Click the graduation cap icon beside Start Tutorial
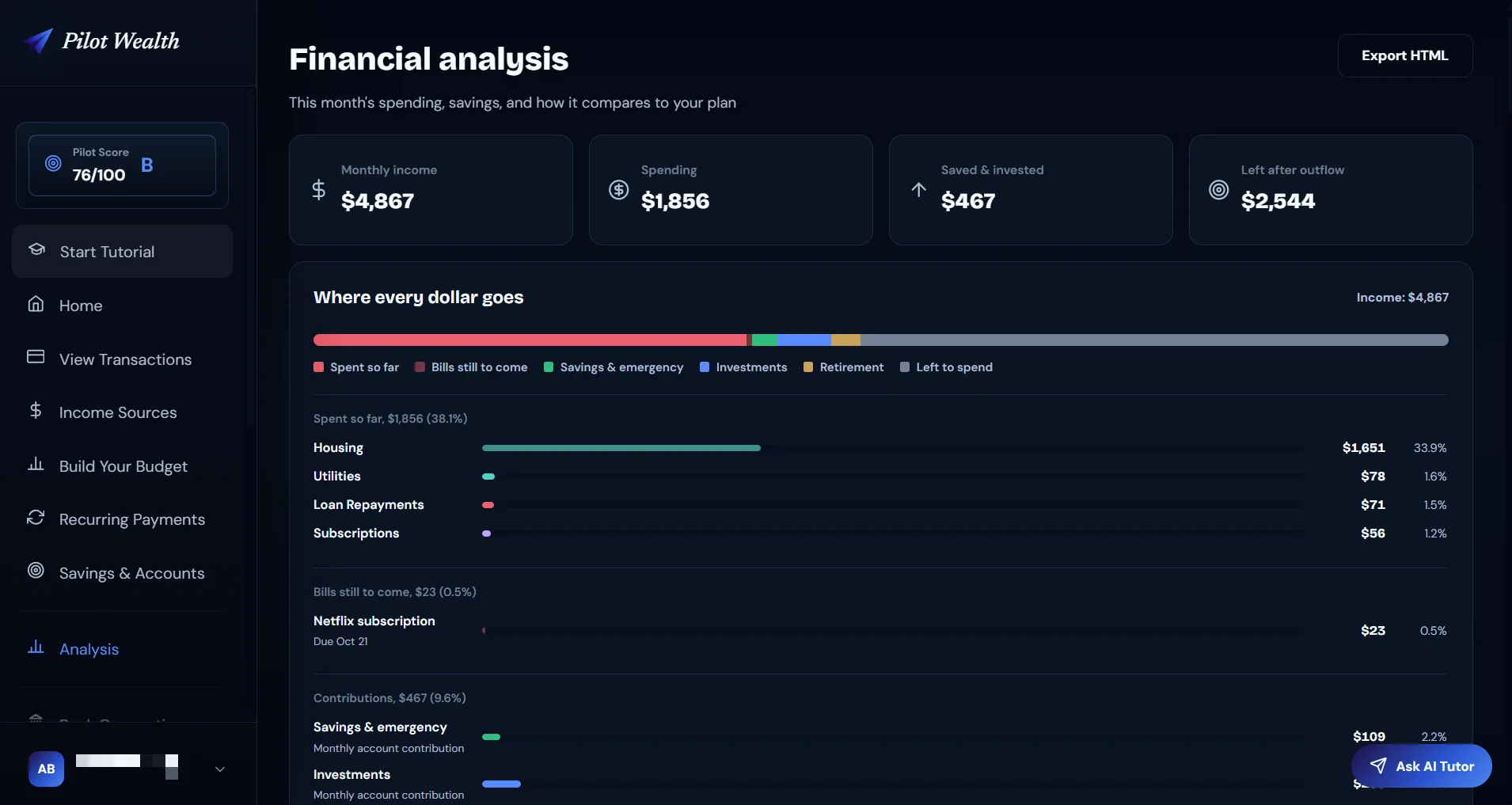This screenshot has width=1512, height=805. (36, 249)
